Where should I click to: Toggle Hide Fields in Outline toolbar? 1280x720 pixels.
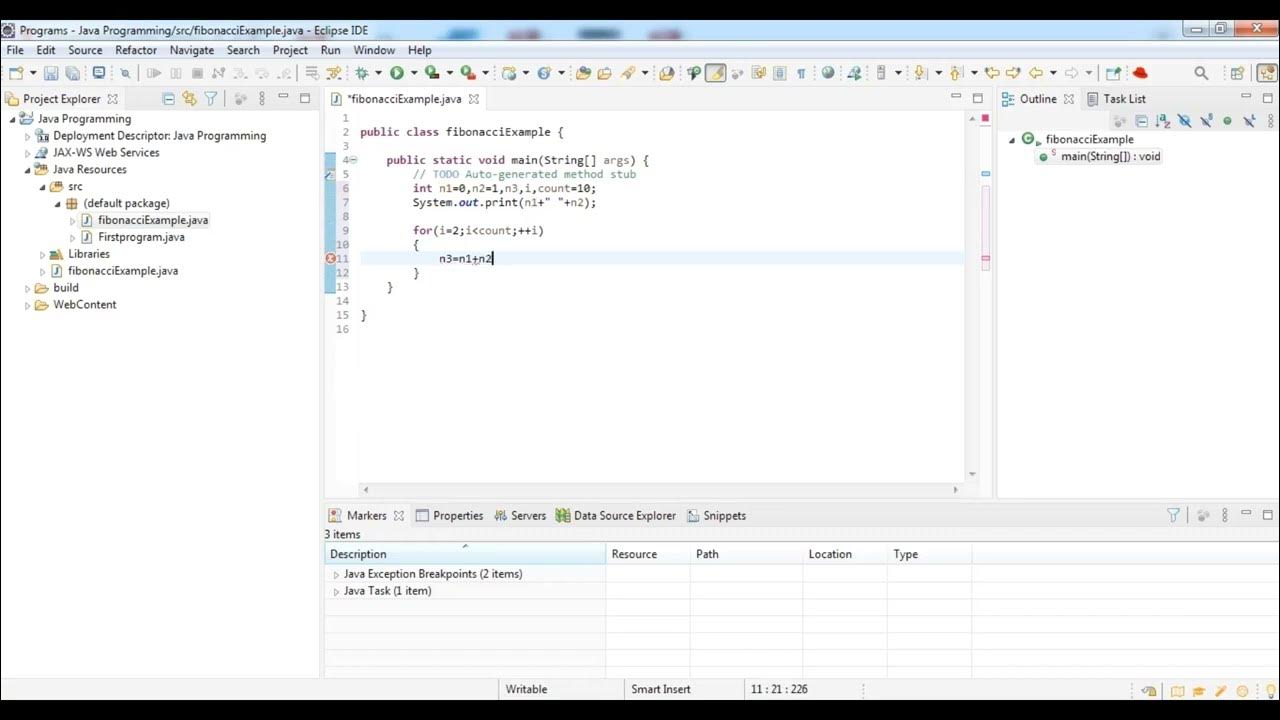pyautogui.click(x=1185, y=121)
